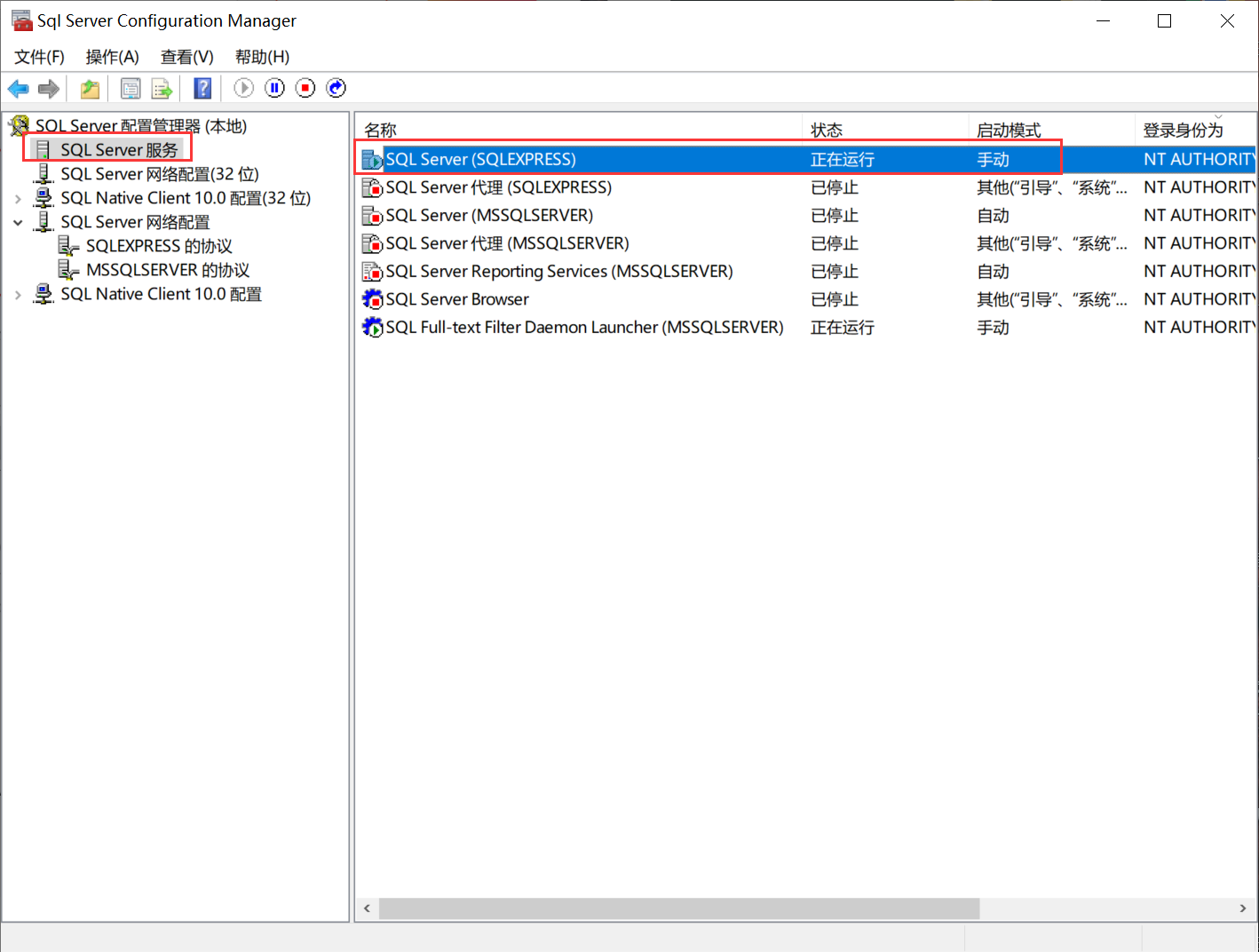This screenshot has height=952, width=1259.
Task: Navigate back with the blue arrow
Action: tap(18, 87)
